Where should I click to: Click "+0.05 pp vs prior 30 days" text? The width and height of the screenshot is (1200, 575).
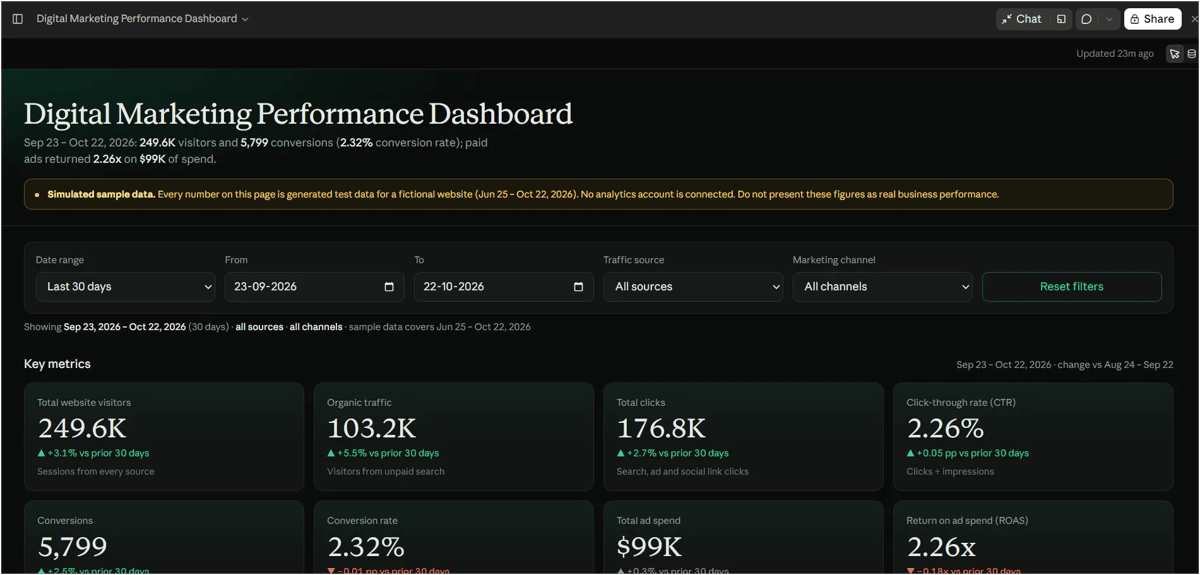click(x=972, y=453)
